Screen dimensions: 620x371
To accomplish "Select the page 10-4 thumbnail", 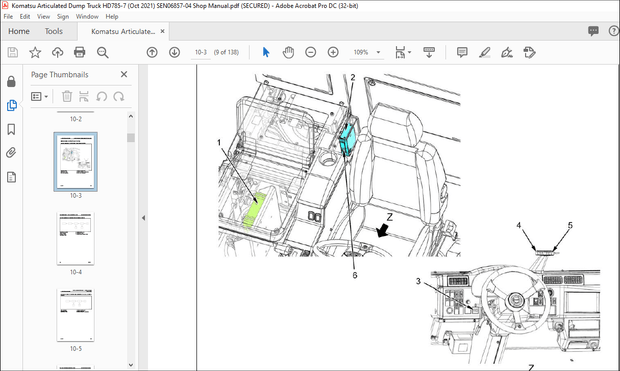I will point(76,238).
